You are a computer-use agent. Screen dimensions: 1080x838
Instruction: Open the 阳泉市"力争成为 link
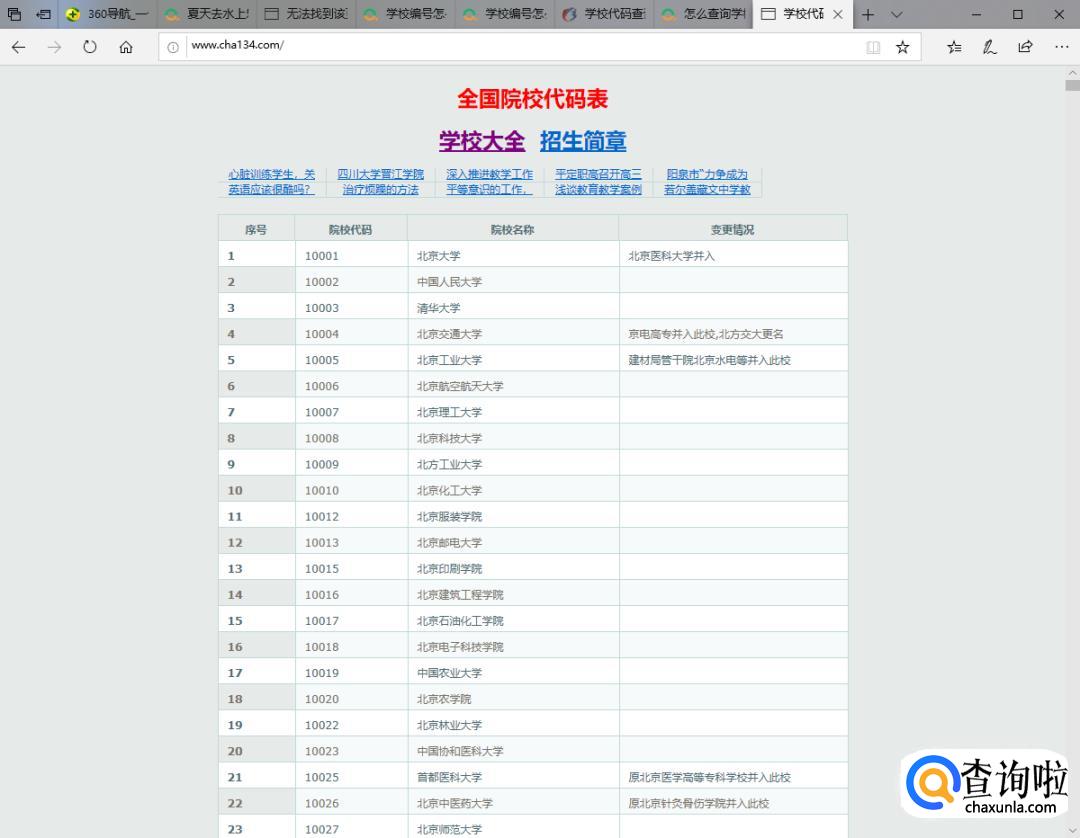(x=707, y=174)
